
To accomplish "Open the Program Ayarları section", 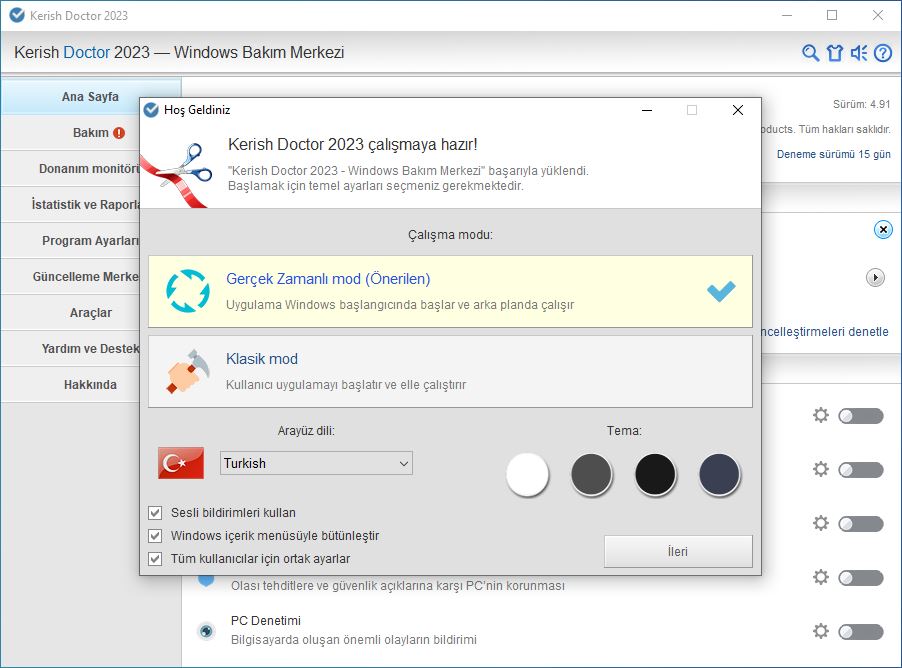I will click(70, 241).
